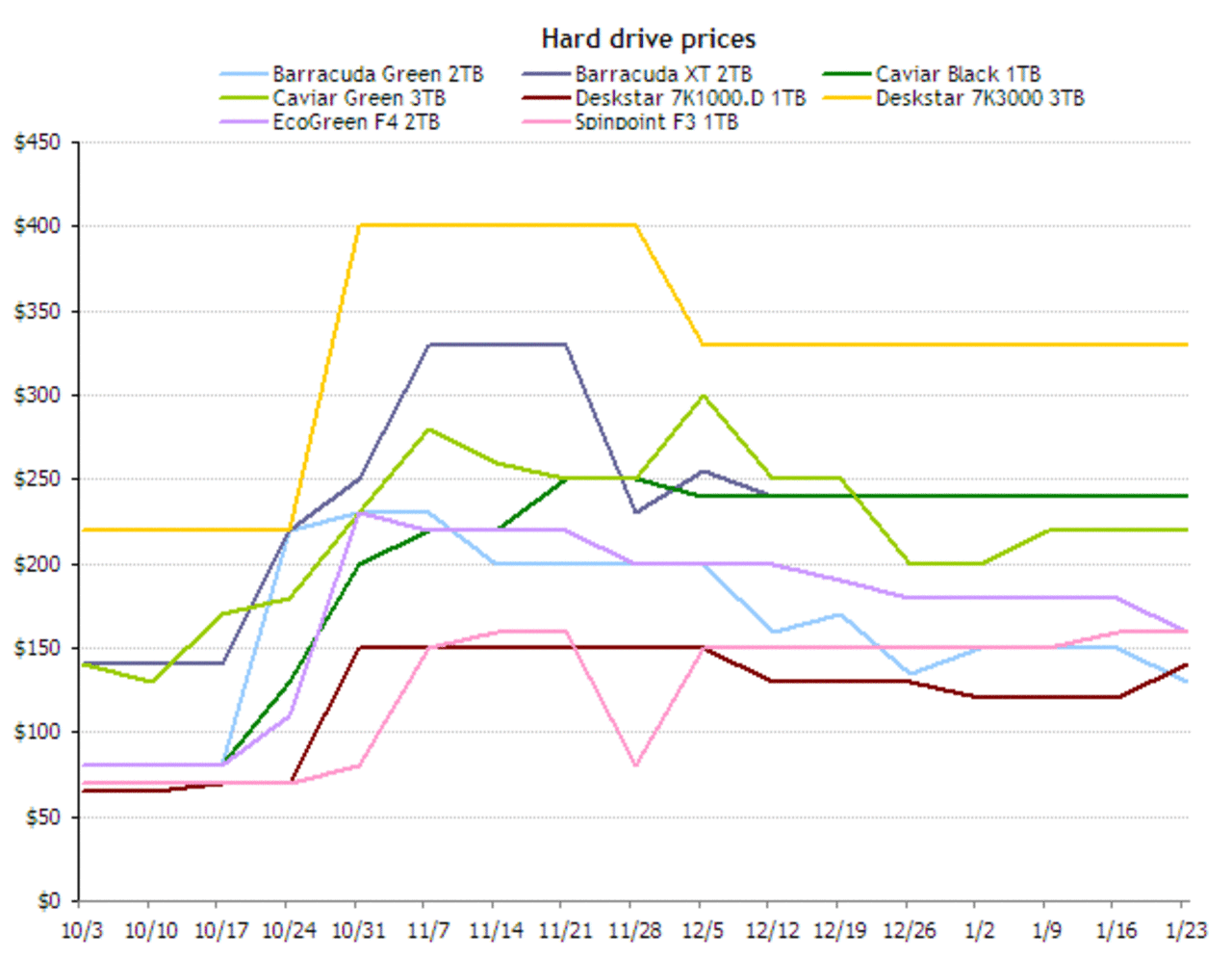The image size is (1232, 958).
Task: Click the pink Spinpoint F3 1TB legend swatch
Action: (x=546, y=122)
